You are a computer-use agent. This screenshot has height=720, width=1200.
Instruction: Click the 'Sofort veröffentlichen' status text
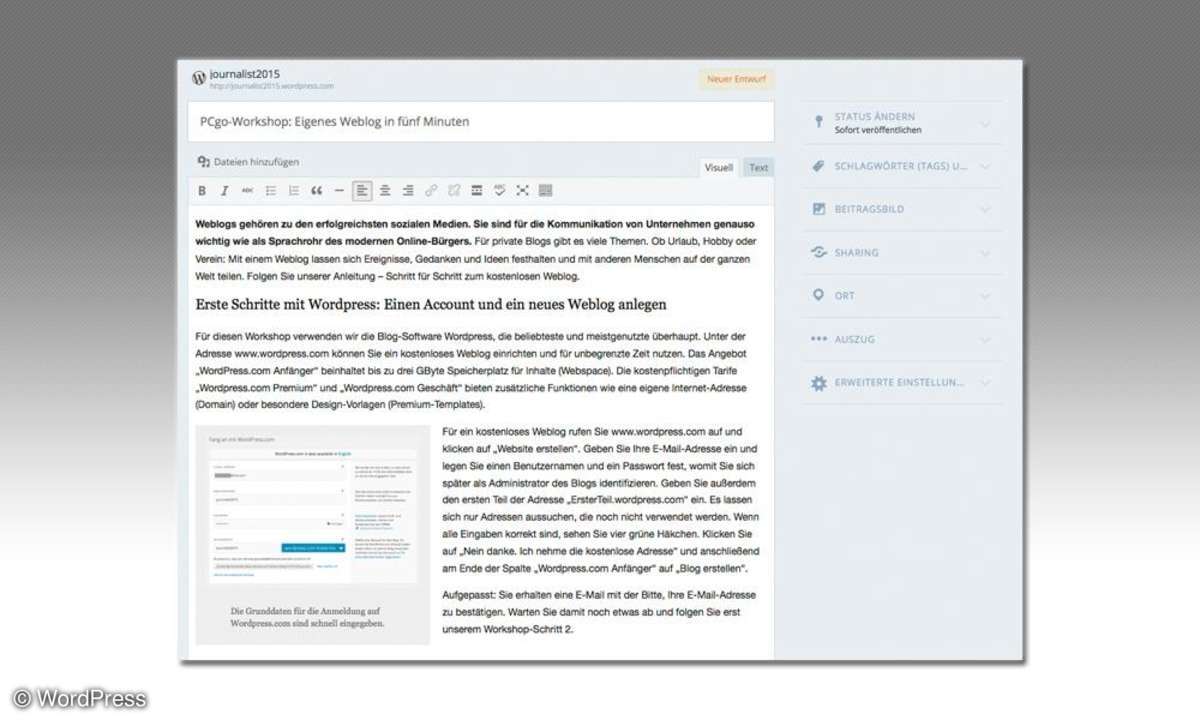coord(878,130)
